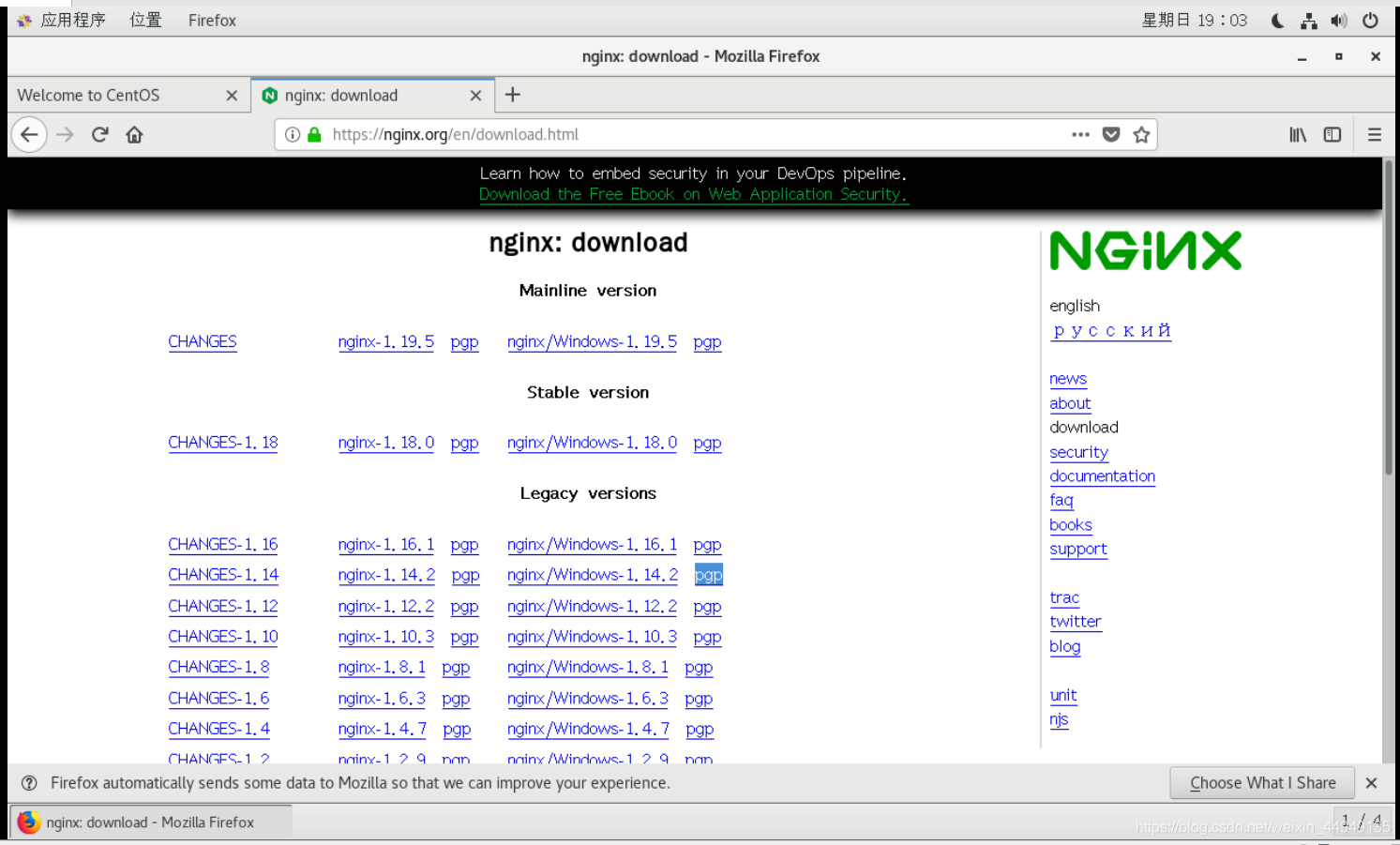Click the green padlock security icon

pyautogui.click(x=314, y=135)
